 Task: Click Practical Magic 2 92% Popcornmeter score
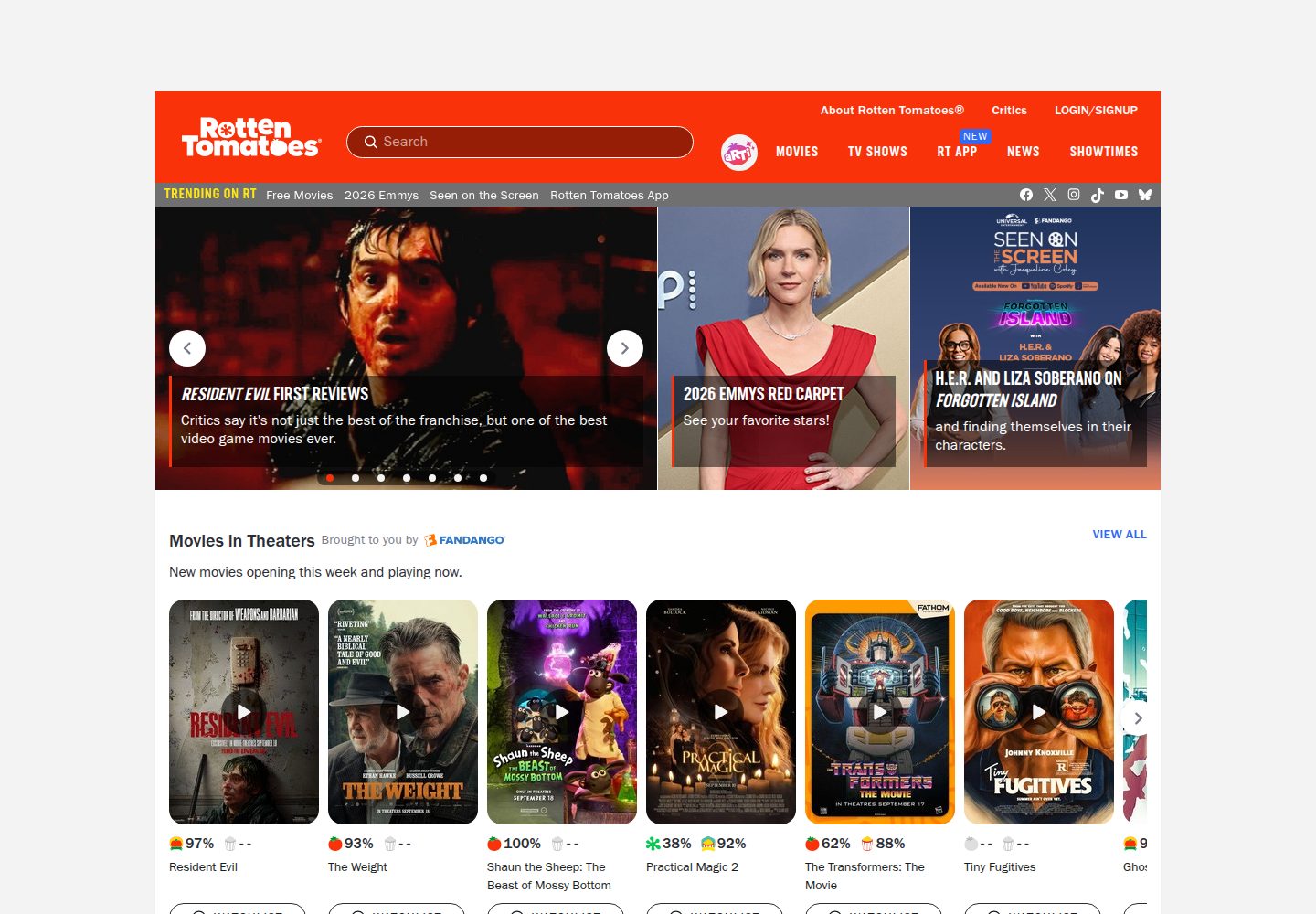pyautogui.click(x=723, y=844)
